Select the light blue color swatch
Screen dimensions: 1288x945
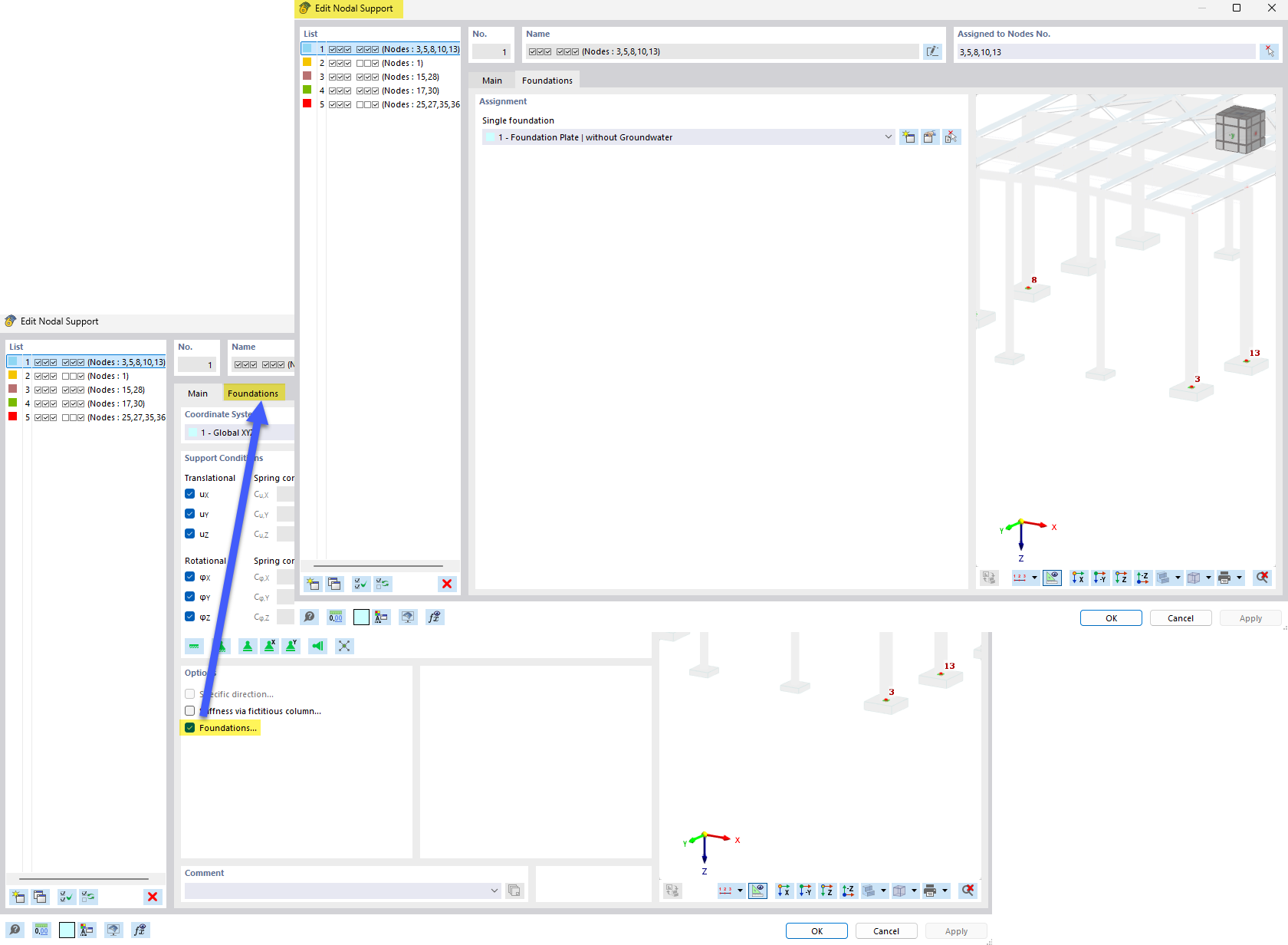(x=361, y=617)
